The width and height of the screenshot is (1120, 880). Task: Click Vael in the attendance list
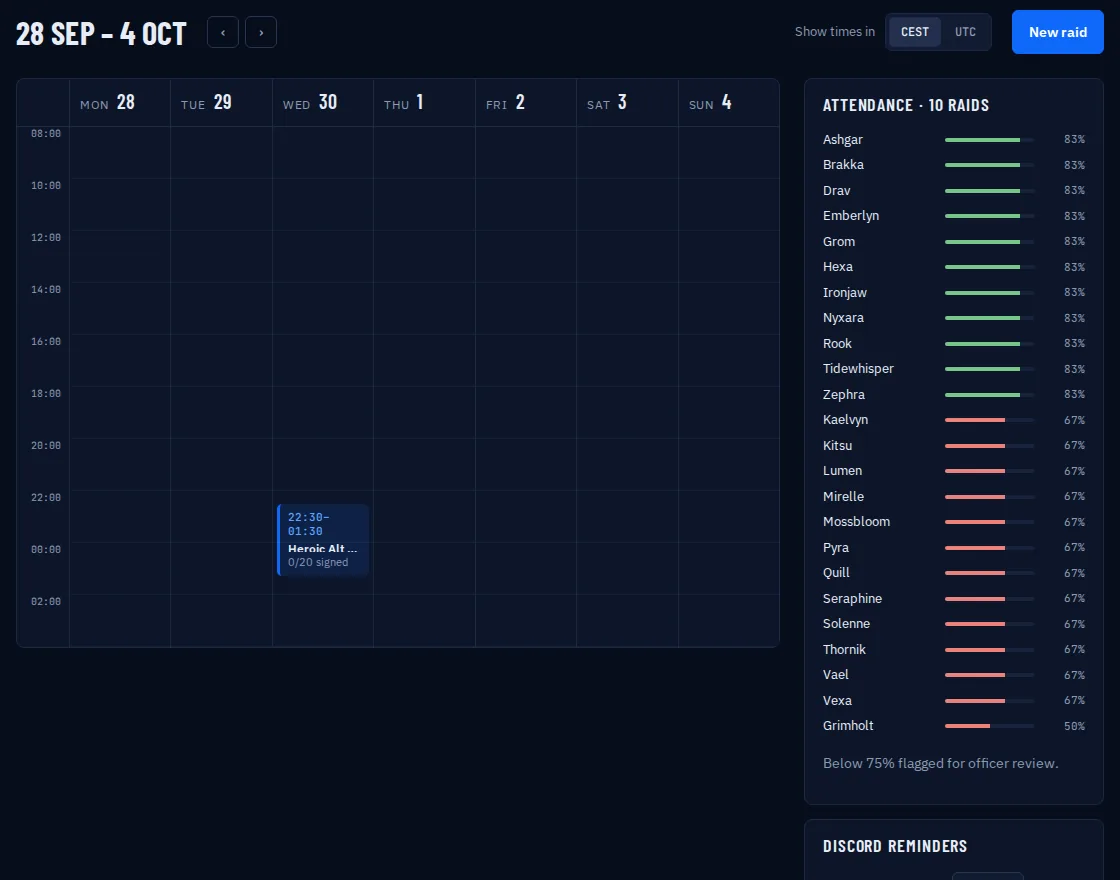tap(836, 675)
